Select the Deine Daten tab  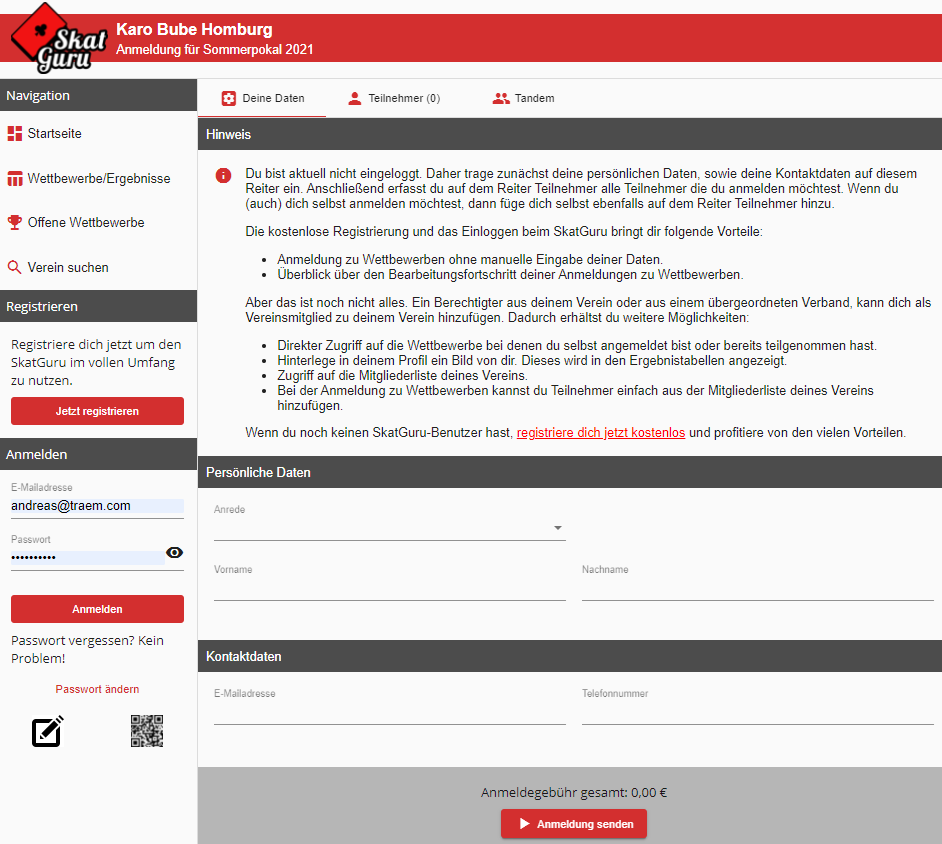coord(262,99)
